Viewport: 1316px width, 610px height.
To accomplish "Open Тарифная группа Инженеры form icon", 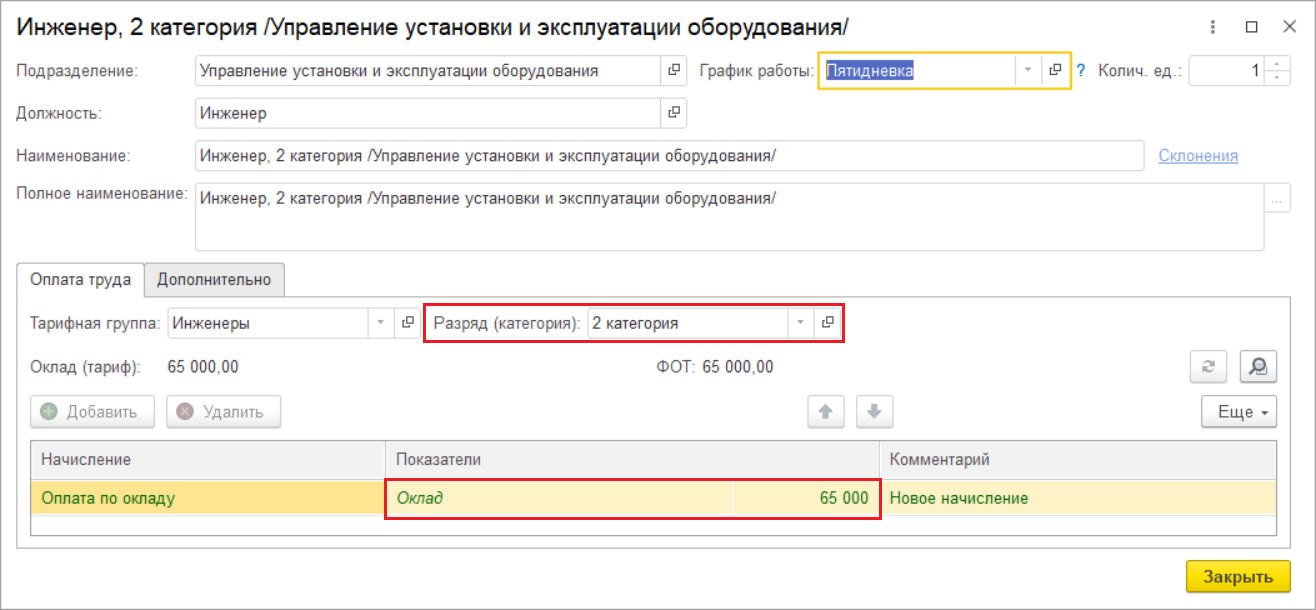I will click(407, 323).
